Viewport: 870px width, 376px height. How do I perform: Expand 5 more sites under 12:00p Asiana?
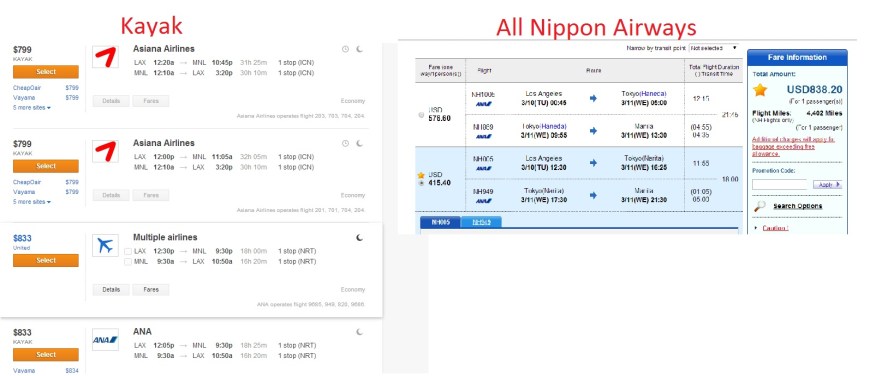32,202
